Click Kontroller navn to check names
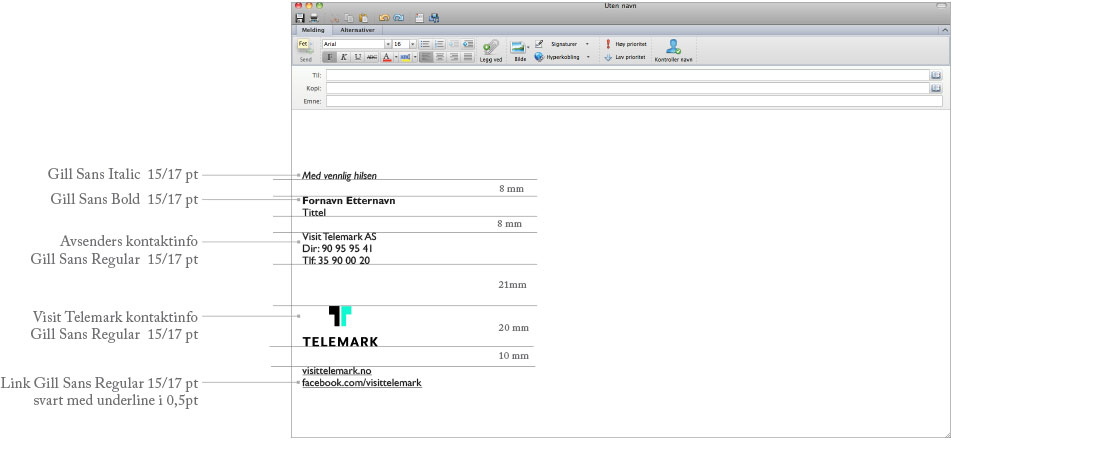The width and height of the screenshot is (1100, 470). (673, 47)
